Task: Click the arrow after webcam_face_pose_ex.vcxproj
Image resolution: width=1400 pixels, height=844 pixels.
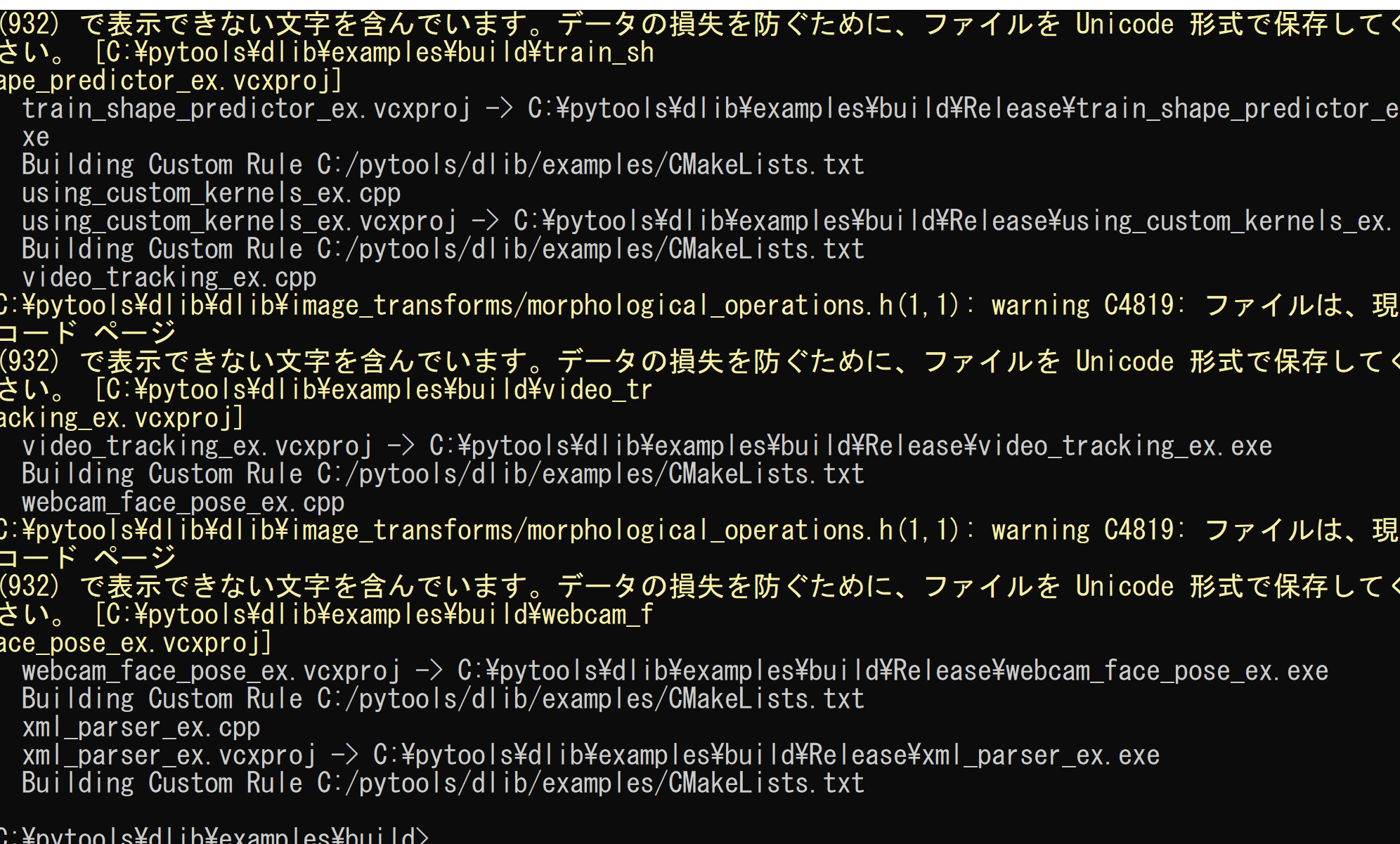Action: pyautogui.click(x=429, y=671)
